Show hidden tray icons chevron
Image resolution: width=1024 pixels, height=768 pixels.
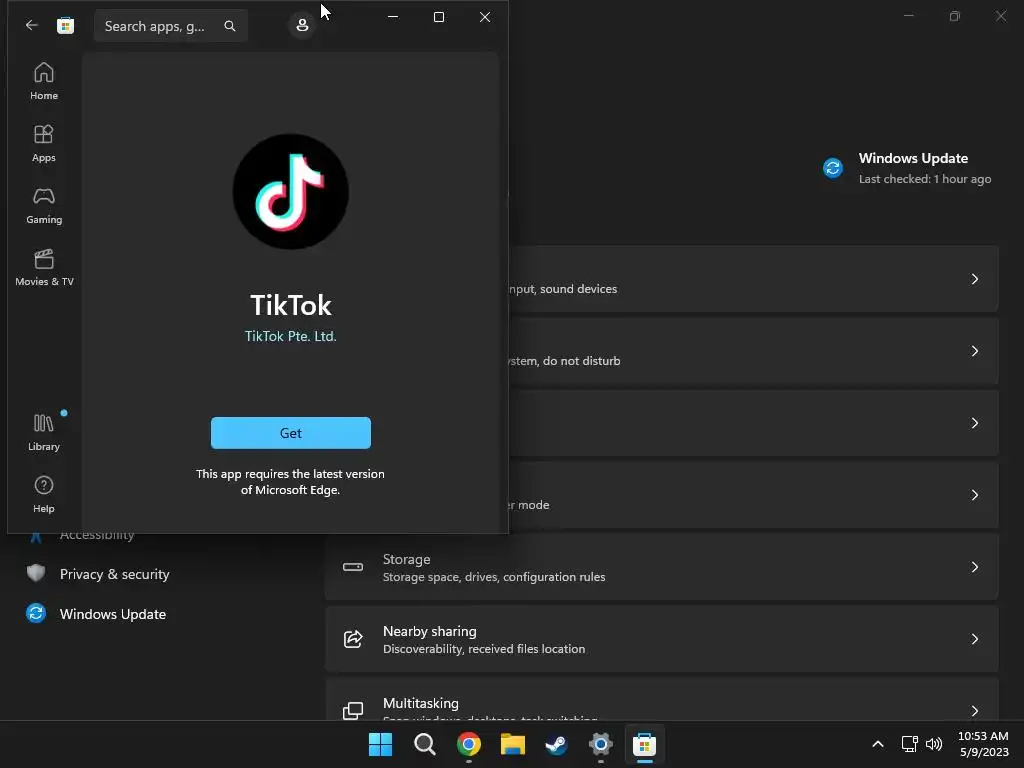point(878,744)
